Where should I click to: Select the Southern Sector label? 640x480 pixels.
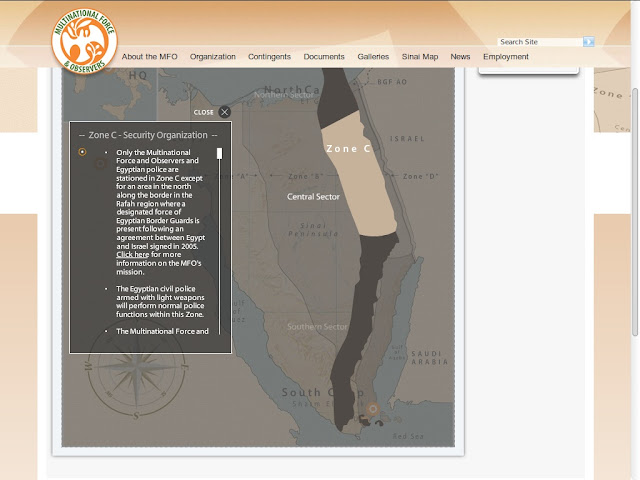click(x=317, y=327)
